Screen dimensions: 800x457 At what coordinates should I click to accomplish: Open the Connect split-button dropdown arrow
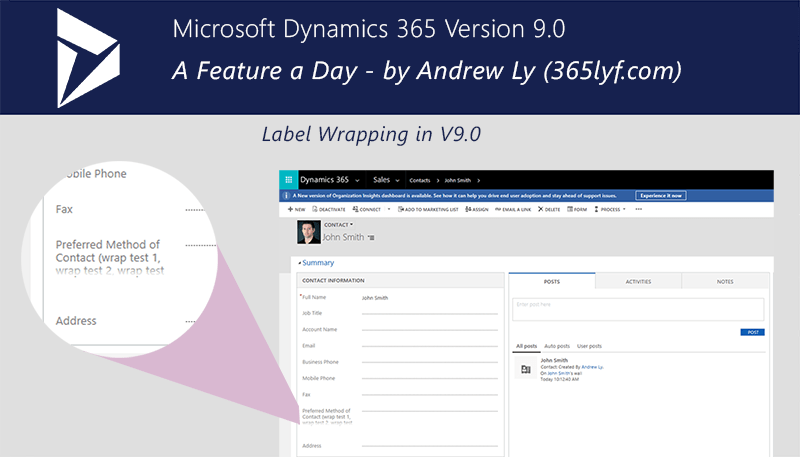(389, 209)
